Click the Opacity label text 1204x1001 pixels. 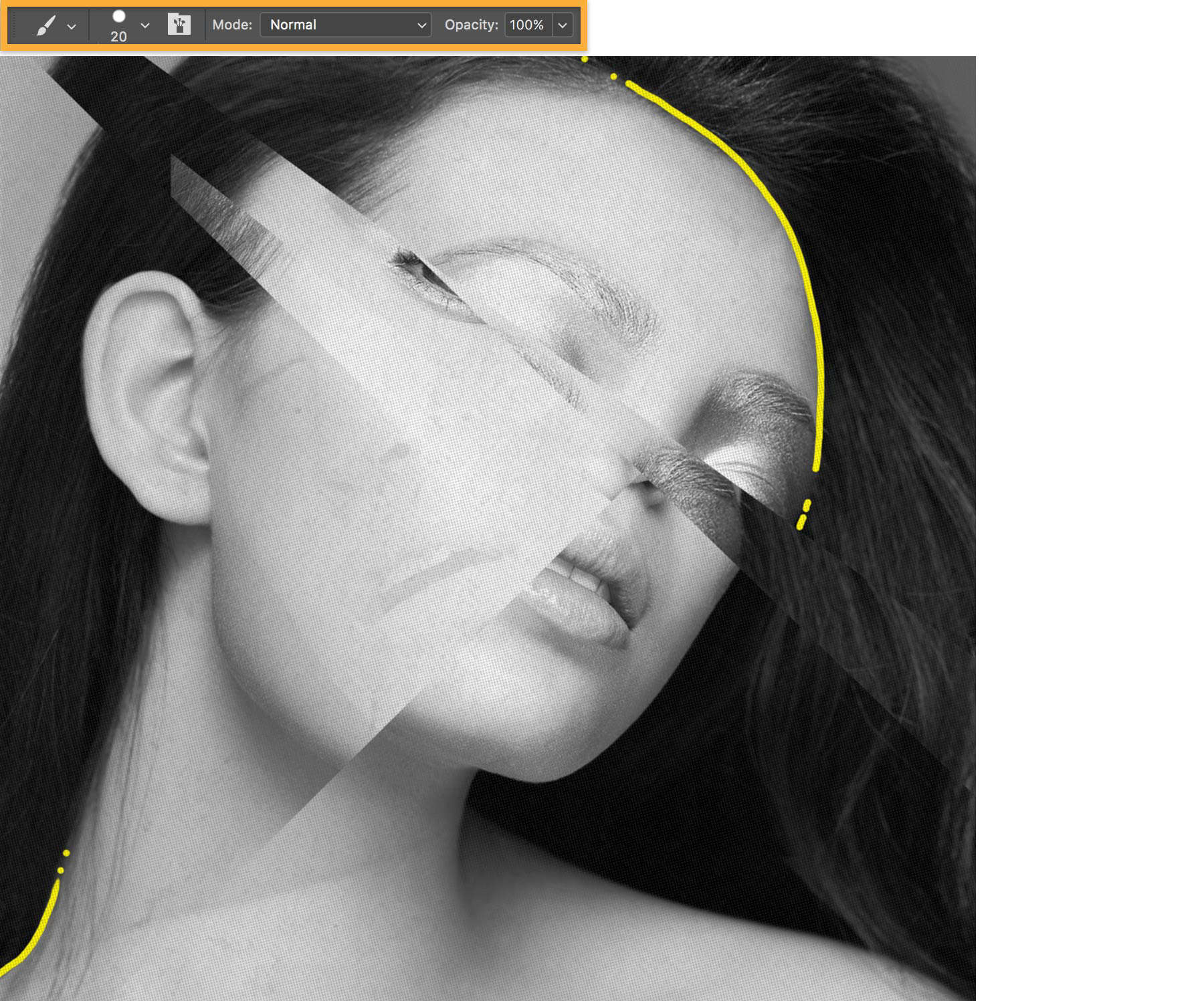(x=472, y=25)
